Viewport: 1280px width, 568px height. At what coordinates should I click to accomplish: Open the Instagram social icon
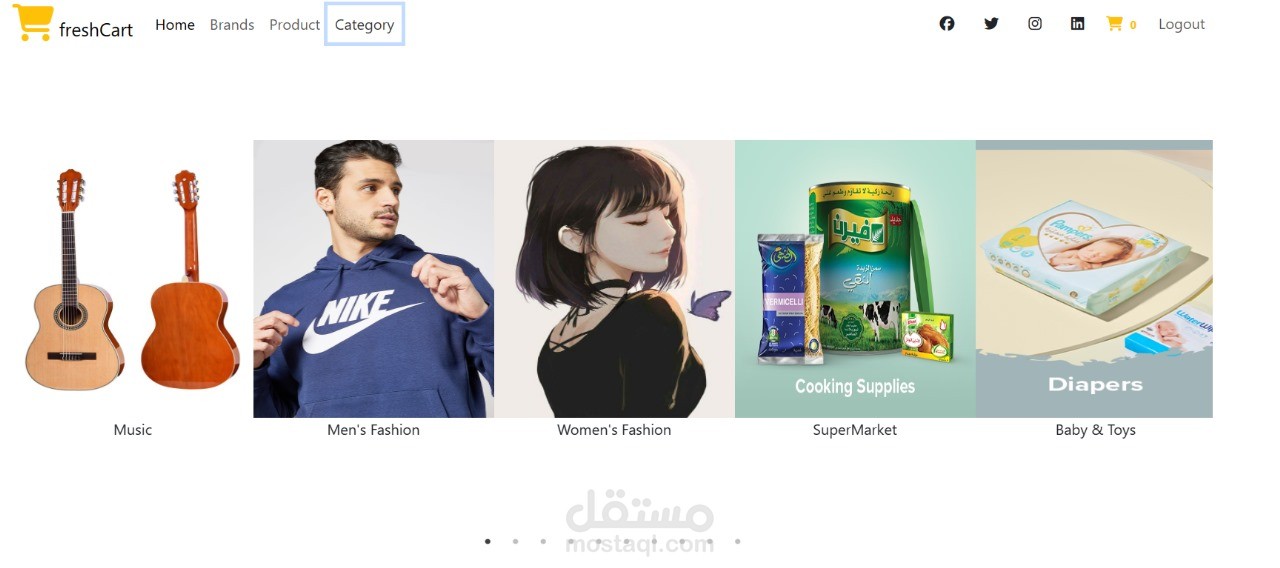click(1035, 24)
